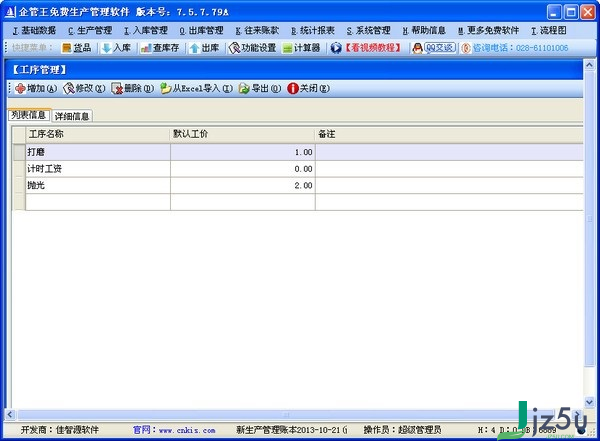Click the 【看视频教程】 link
Viewport: 600px width, 441px height.
pyautogui.click(x=373, y=48)
